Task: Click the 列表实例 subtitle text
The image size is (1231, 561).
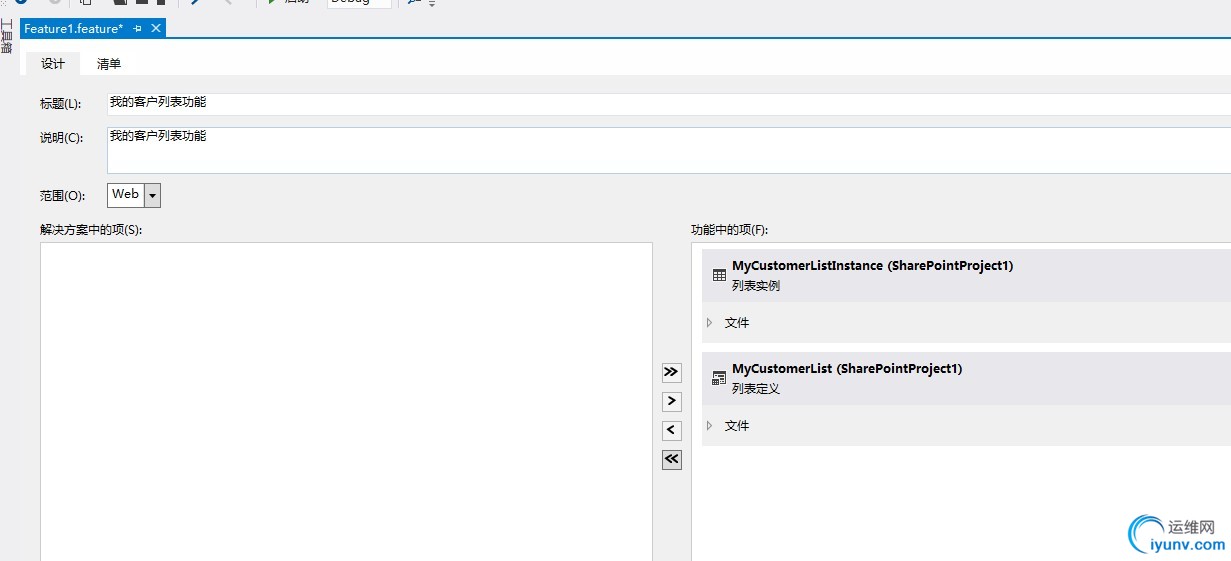Action: pos(755,286)
